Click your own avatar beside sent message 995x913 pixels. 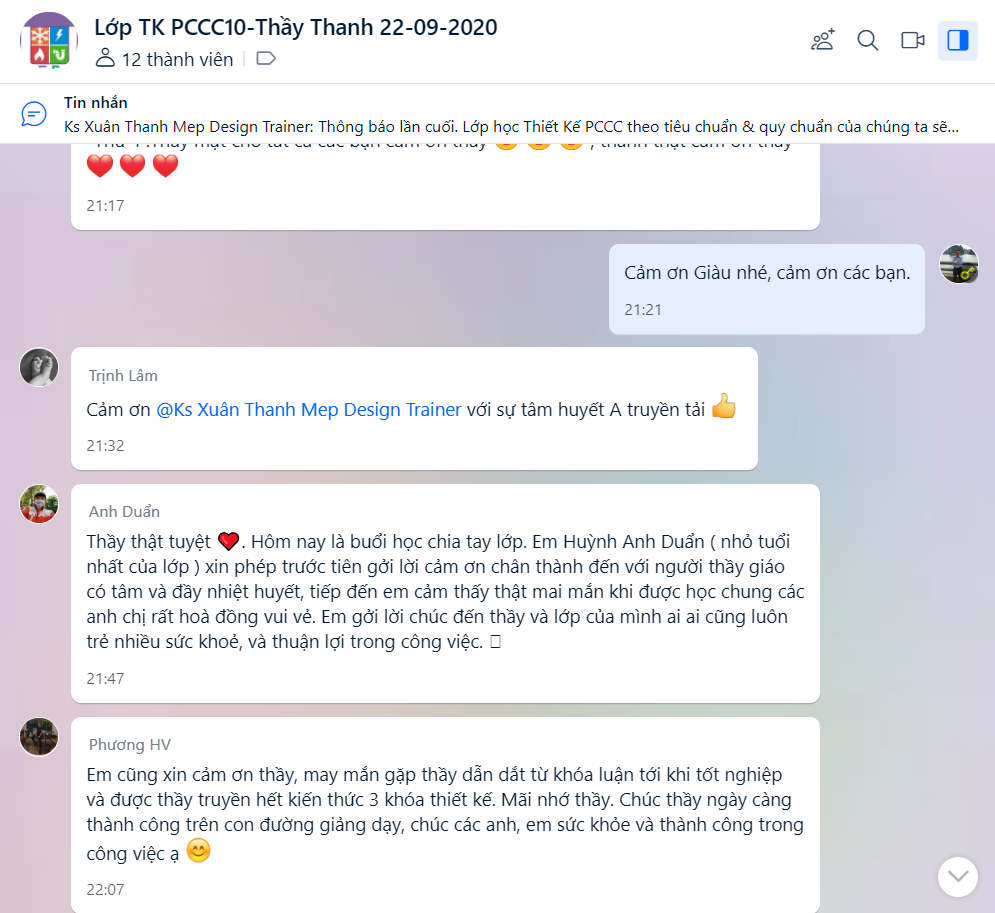959,264
